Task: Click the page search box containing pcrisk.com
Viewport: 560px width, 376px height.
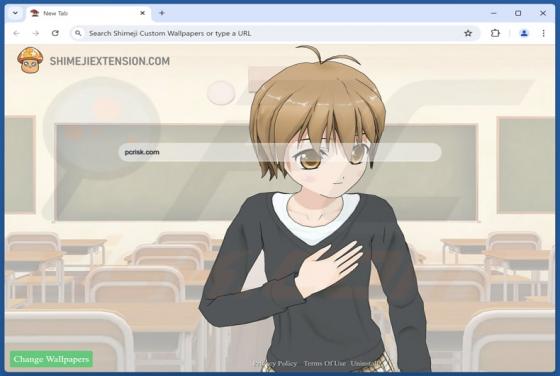Action: point(280,152)
